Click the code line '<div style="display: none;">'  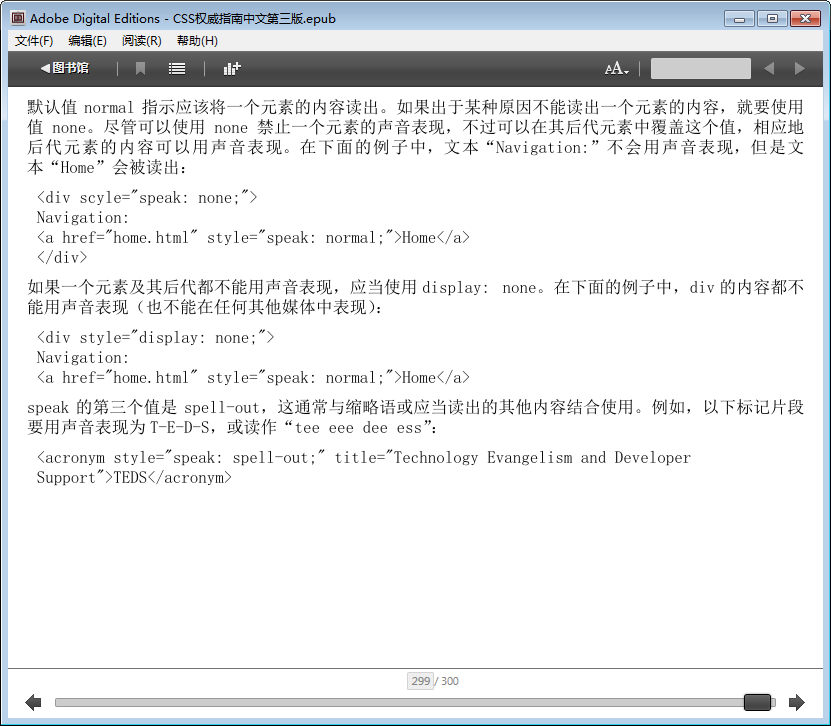[x=155, y=338]
